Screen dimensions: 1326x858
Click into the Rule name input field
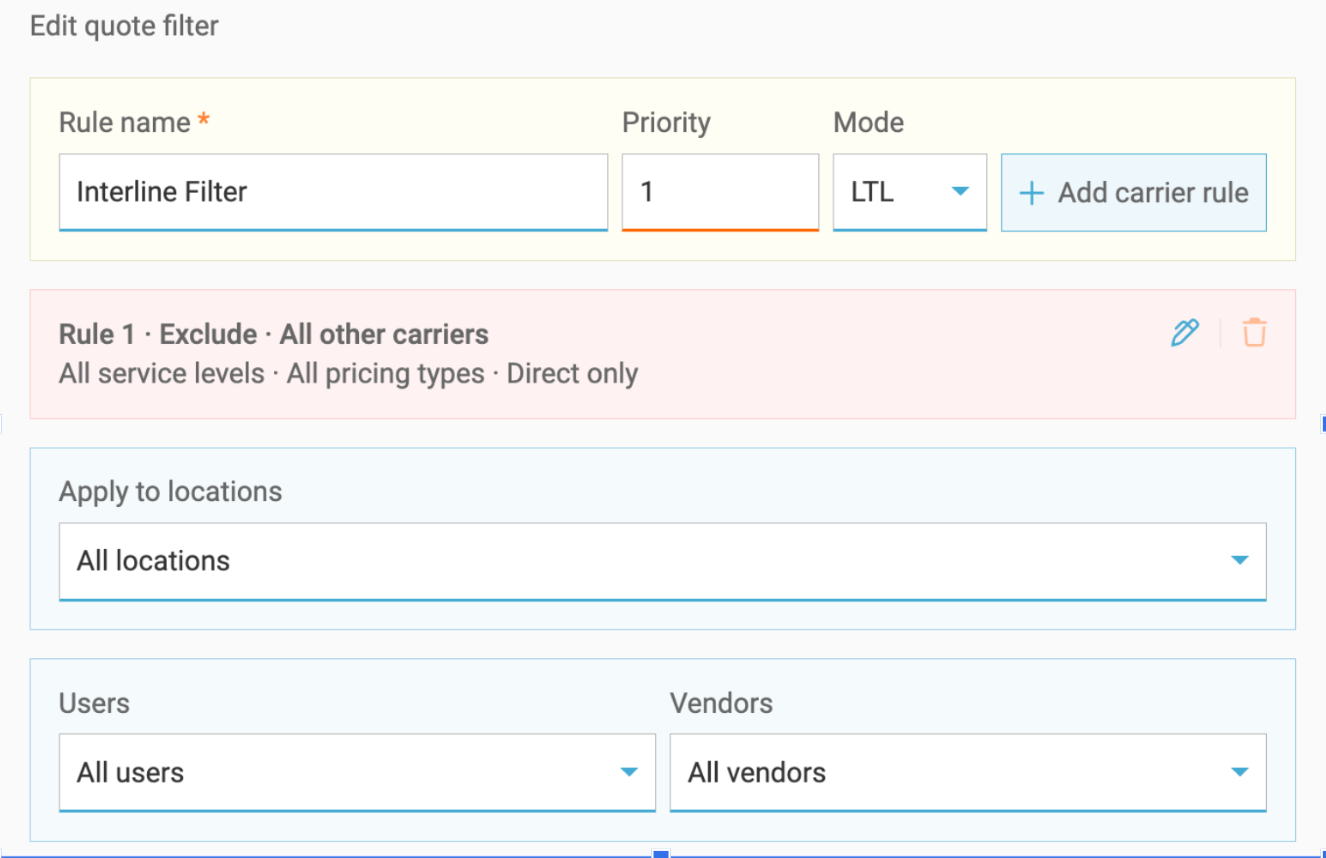pos(333,192)
